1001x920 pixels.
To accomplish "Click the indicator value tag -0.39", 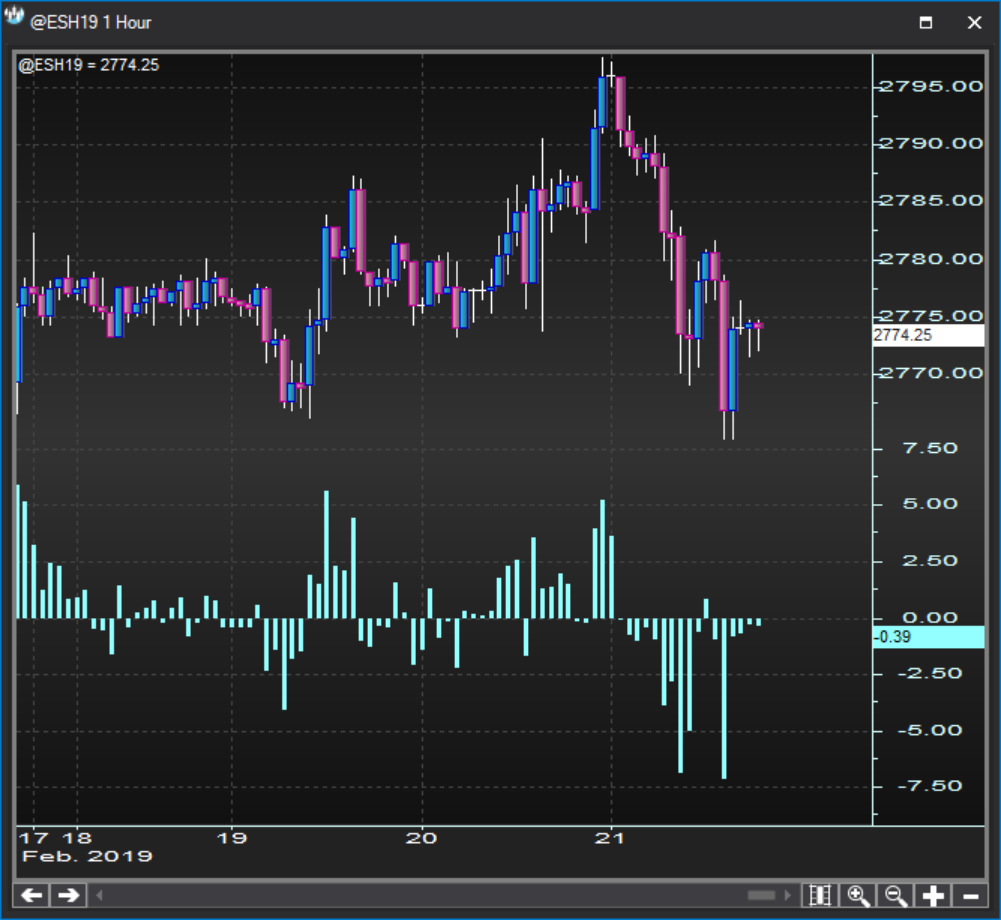I will point(928,637).
